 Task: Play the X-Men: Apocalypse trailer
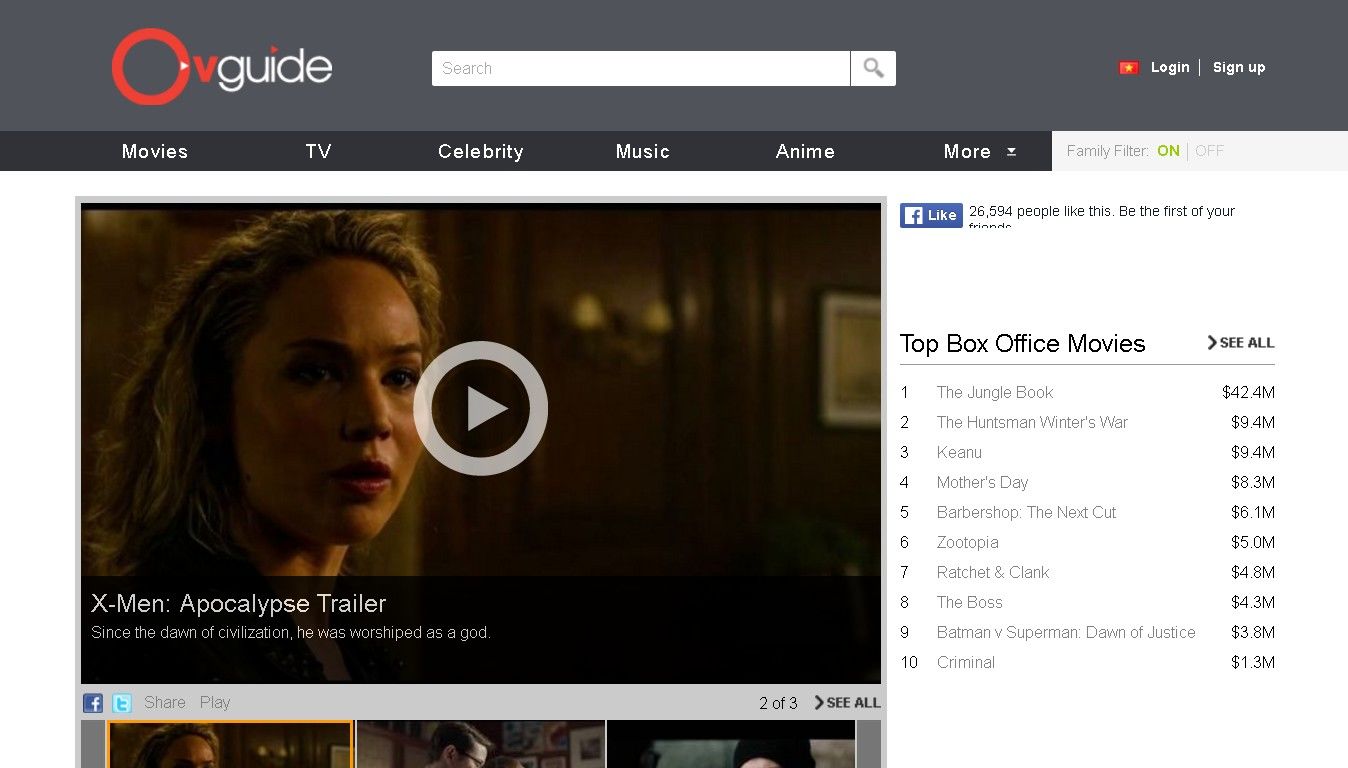pos(480,408)
